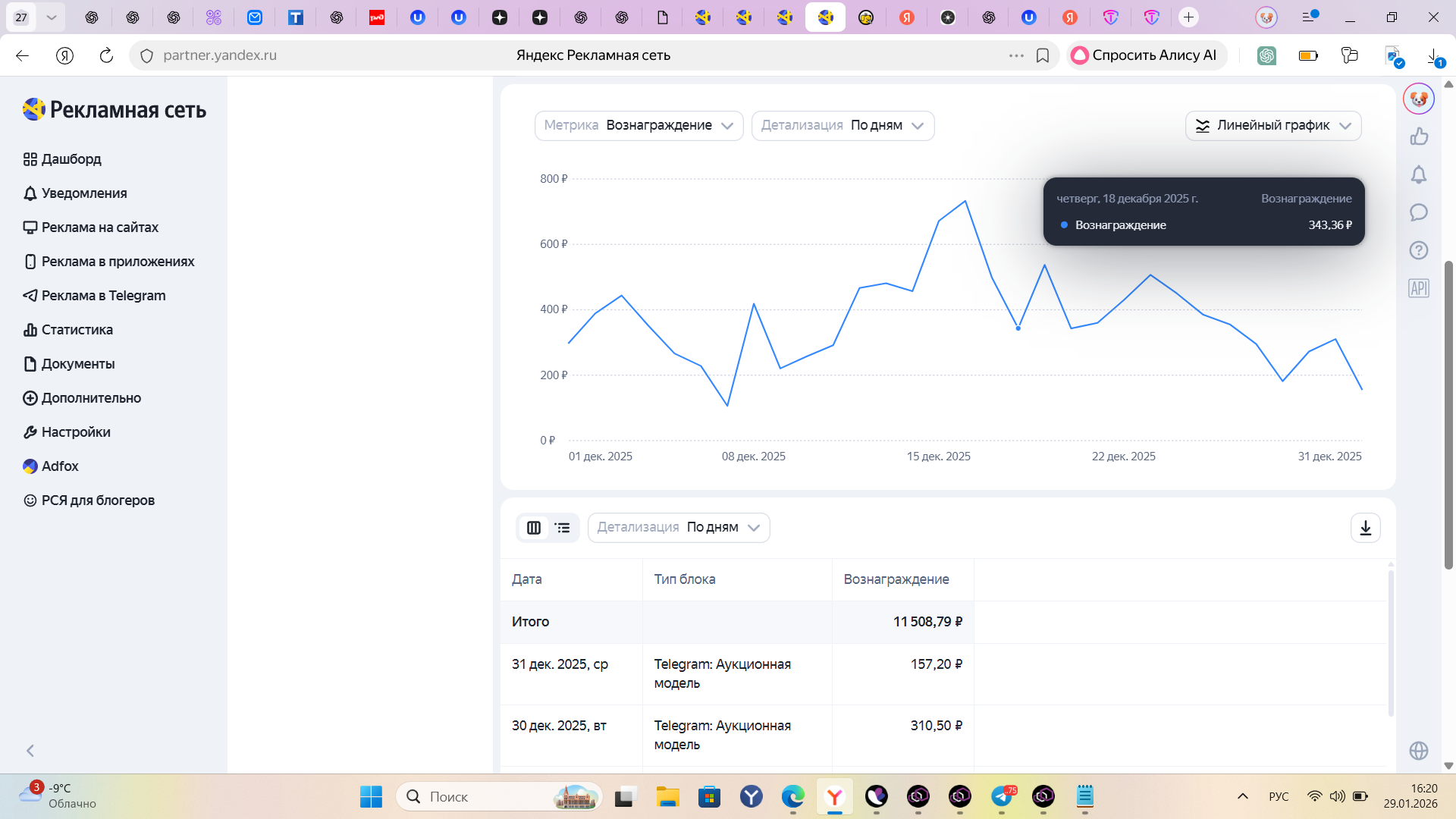Click the help question mark icon
1456x819 pixels.
click(x=1418, y=250)
